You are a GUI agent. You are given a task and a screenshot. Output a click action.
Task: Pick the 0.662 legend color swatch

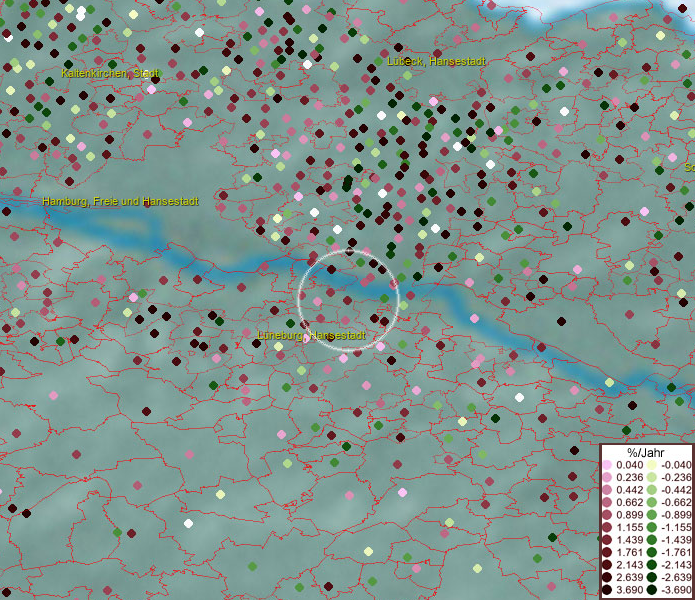tap(607, 503)
